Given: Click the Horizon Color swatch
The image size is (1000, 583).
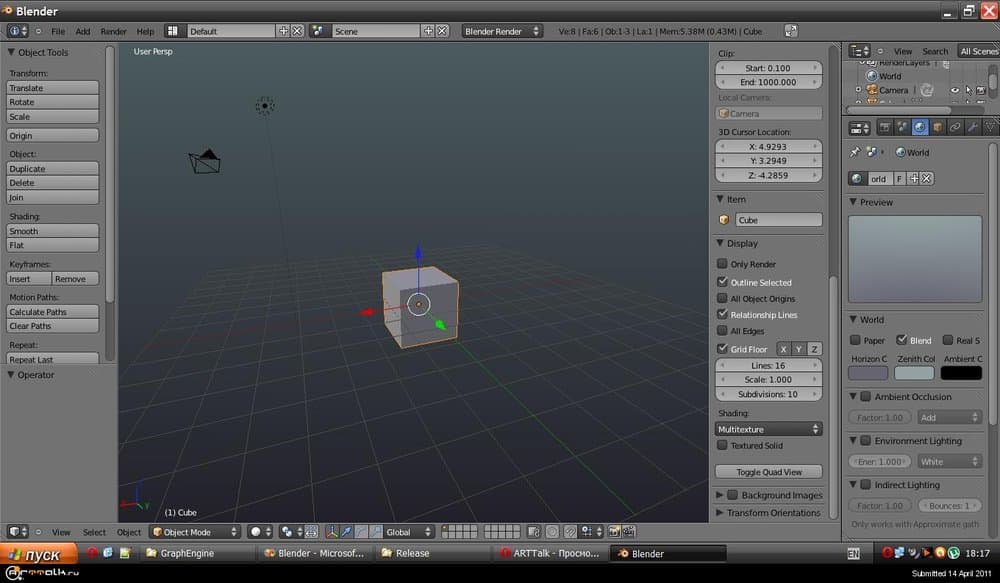Looking at the screenshot, I should coord(868,373).
